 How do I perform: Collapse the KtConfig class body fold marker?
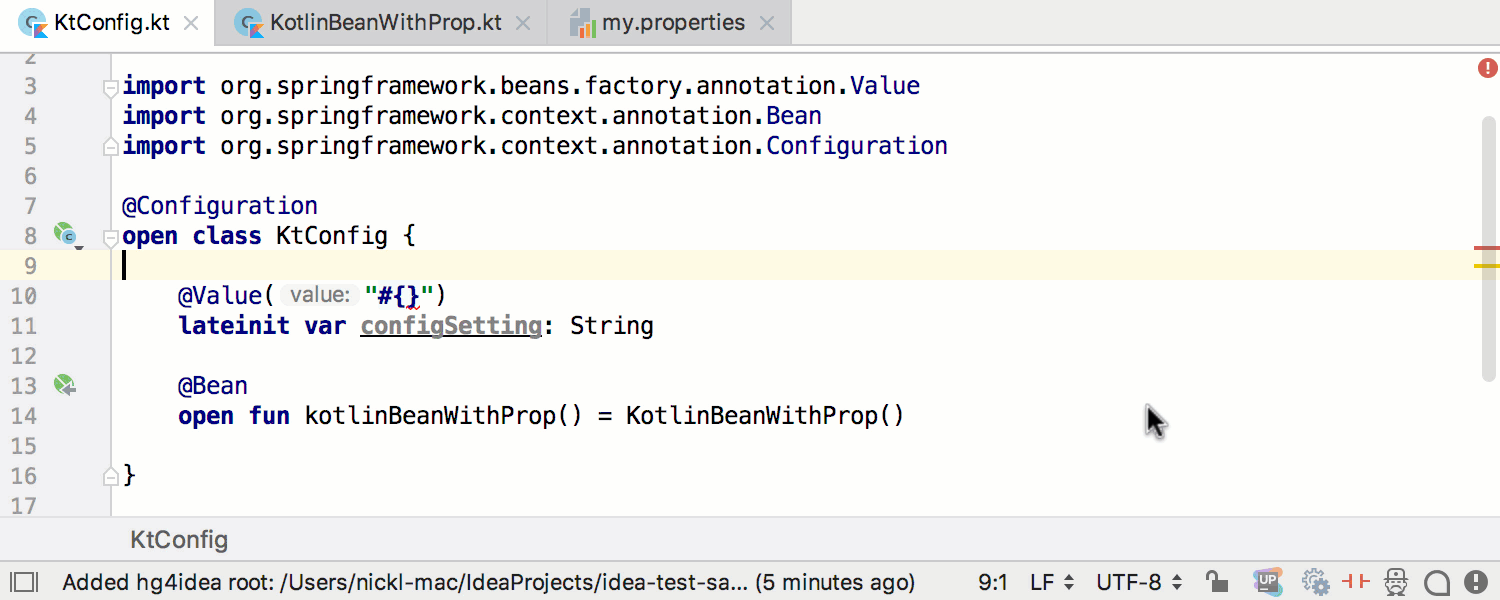110,238
